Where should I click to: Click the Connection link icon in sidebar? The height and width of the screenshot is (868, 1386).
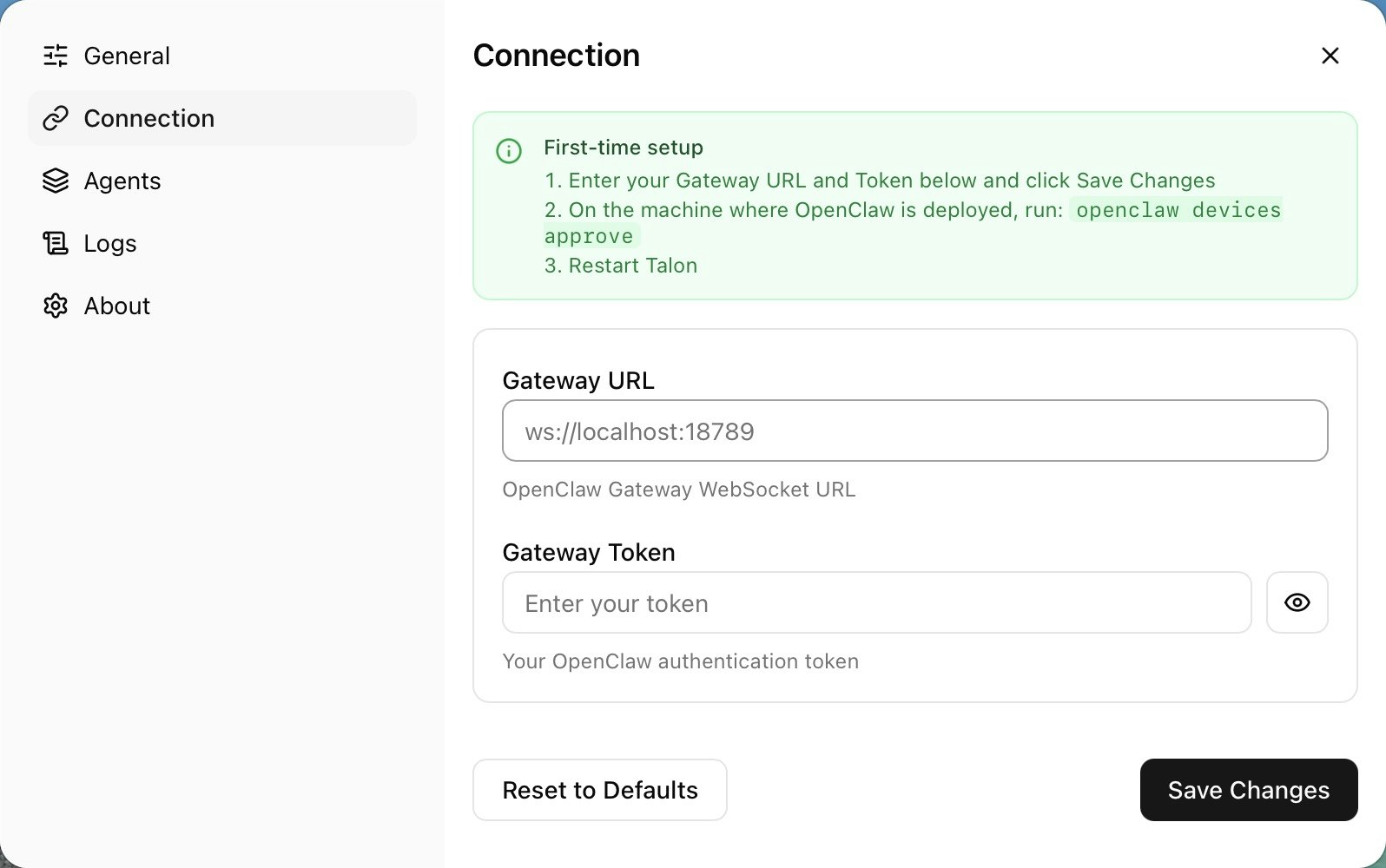(x=56, y=118)
